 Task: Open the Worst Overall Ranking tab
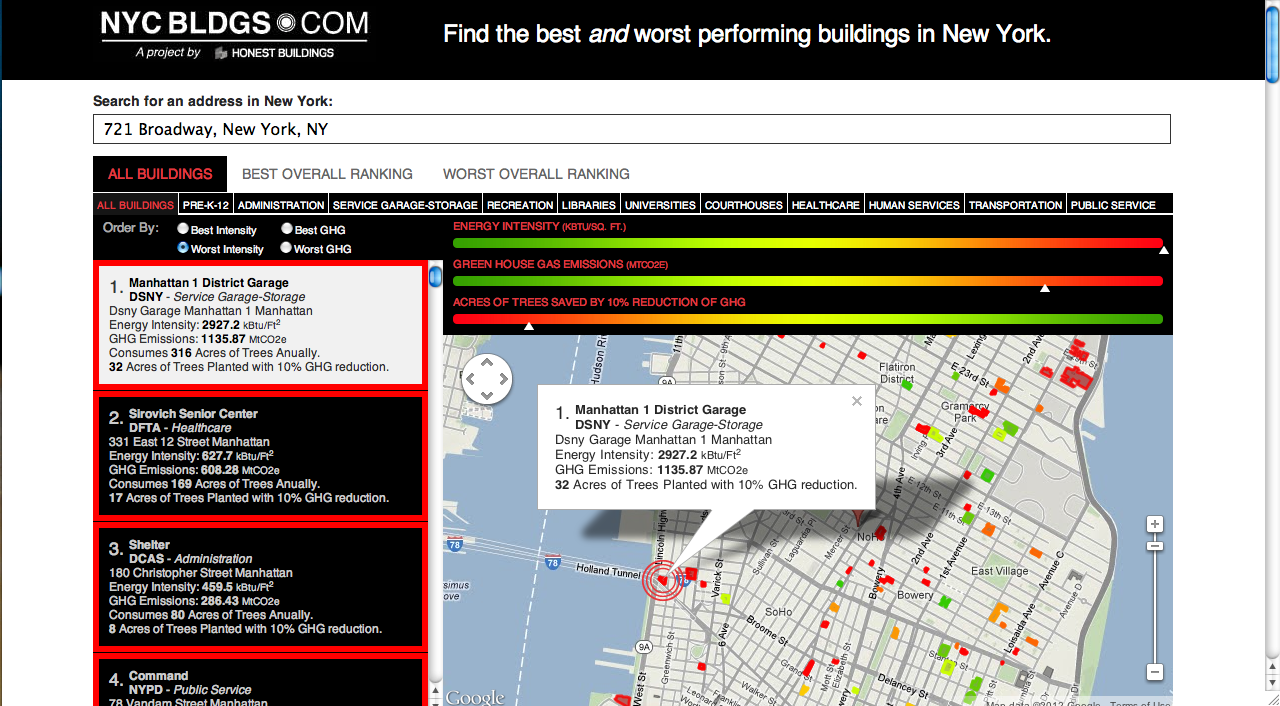point(536,174)
